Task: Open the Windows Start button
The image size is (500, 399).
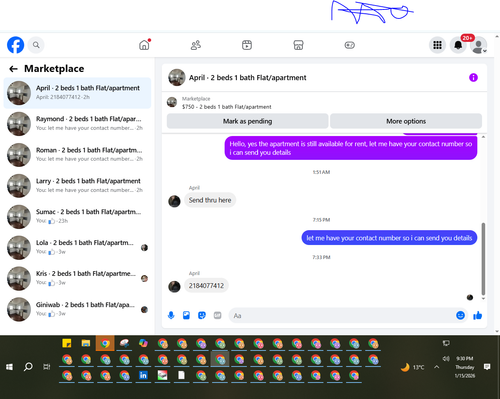Action: [x=9, y=367]
